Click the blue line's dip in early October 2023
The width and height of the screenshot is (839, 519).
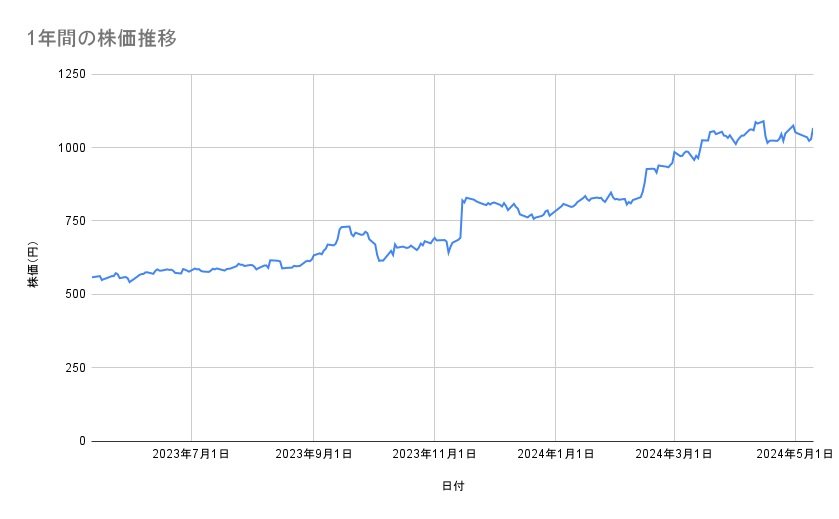point(379,261)
